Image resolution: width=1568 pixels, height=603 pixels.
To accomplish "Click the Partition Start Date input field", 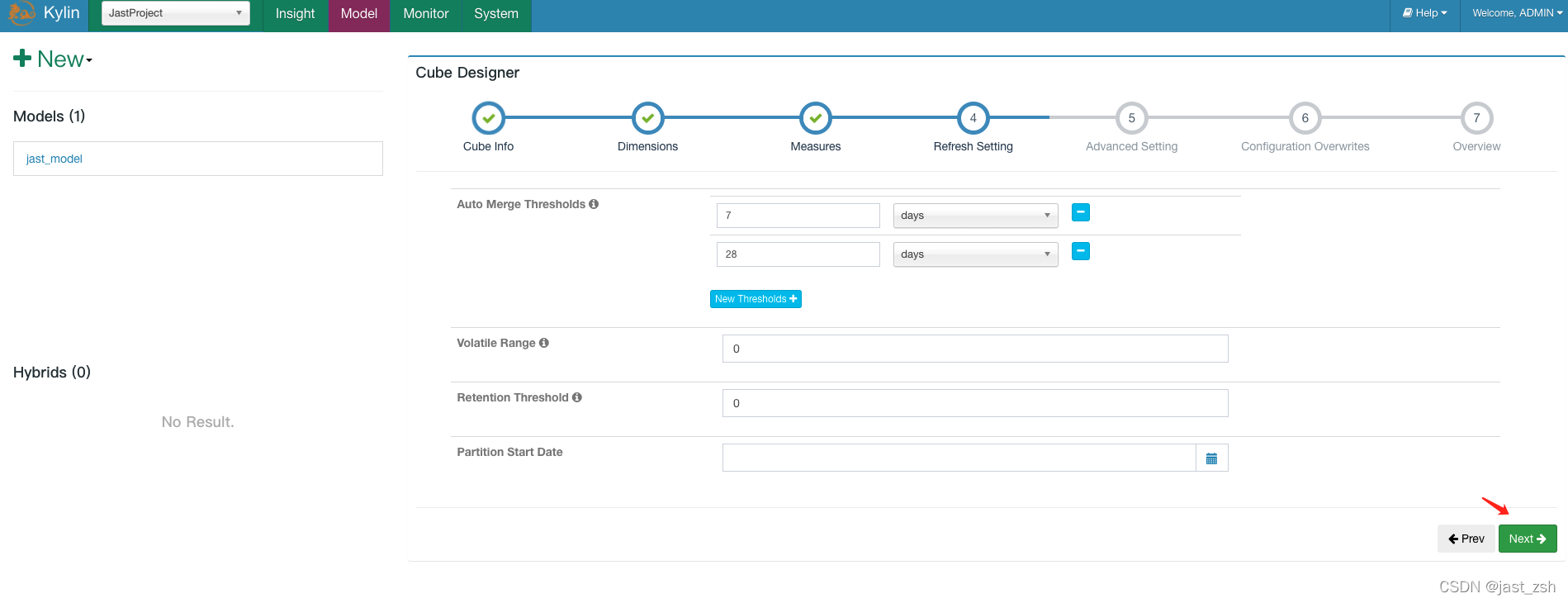I will pyautogui.click(x=959, y=458).
